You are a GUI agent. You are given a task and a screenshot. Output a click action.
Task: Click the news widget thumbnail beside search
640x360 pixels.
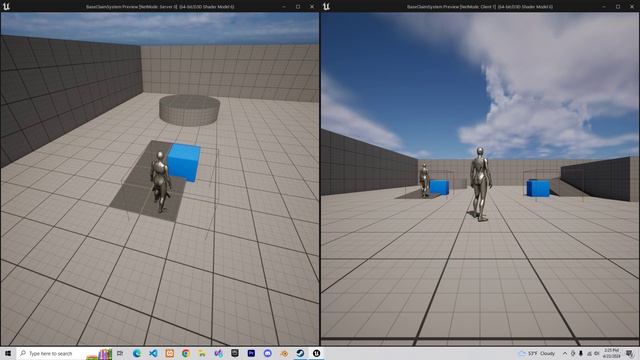click(99, 354)
